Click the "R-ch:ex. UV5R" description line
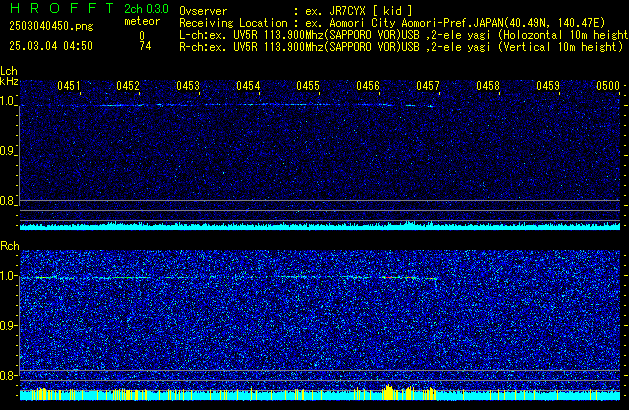 (401, 47)
